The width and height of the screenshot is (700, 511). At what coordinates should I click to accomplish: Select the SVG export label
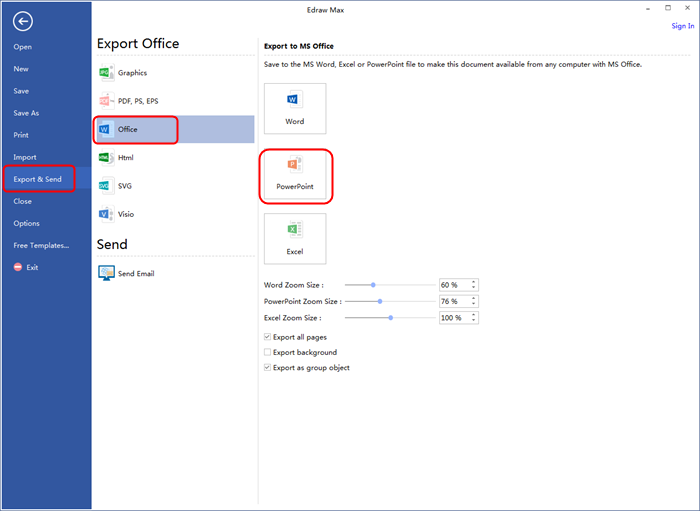[x=125, y=186]
